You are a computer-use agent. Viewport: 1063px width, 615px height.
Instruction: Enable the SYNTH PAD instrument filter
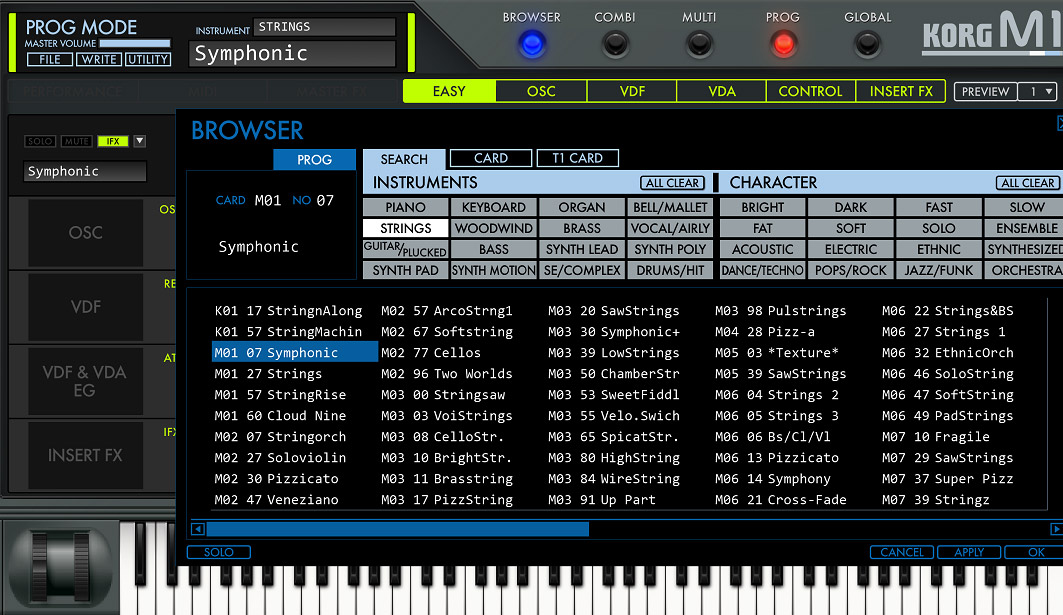405,271
